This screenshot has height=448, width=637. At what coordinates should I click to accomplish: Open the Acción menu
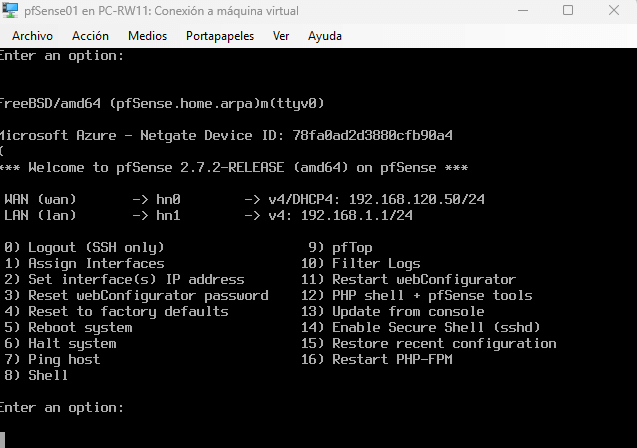pyautogui.click(x=90, y=35)
